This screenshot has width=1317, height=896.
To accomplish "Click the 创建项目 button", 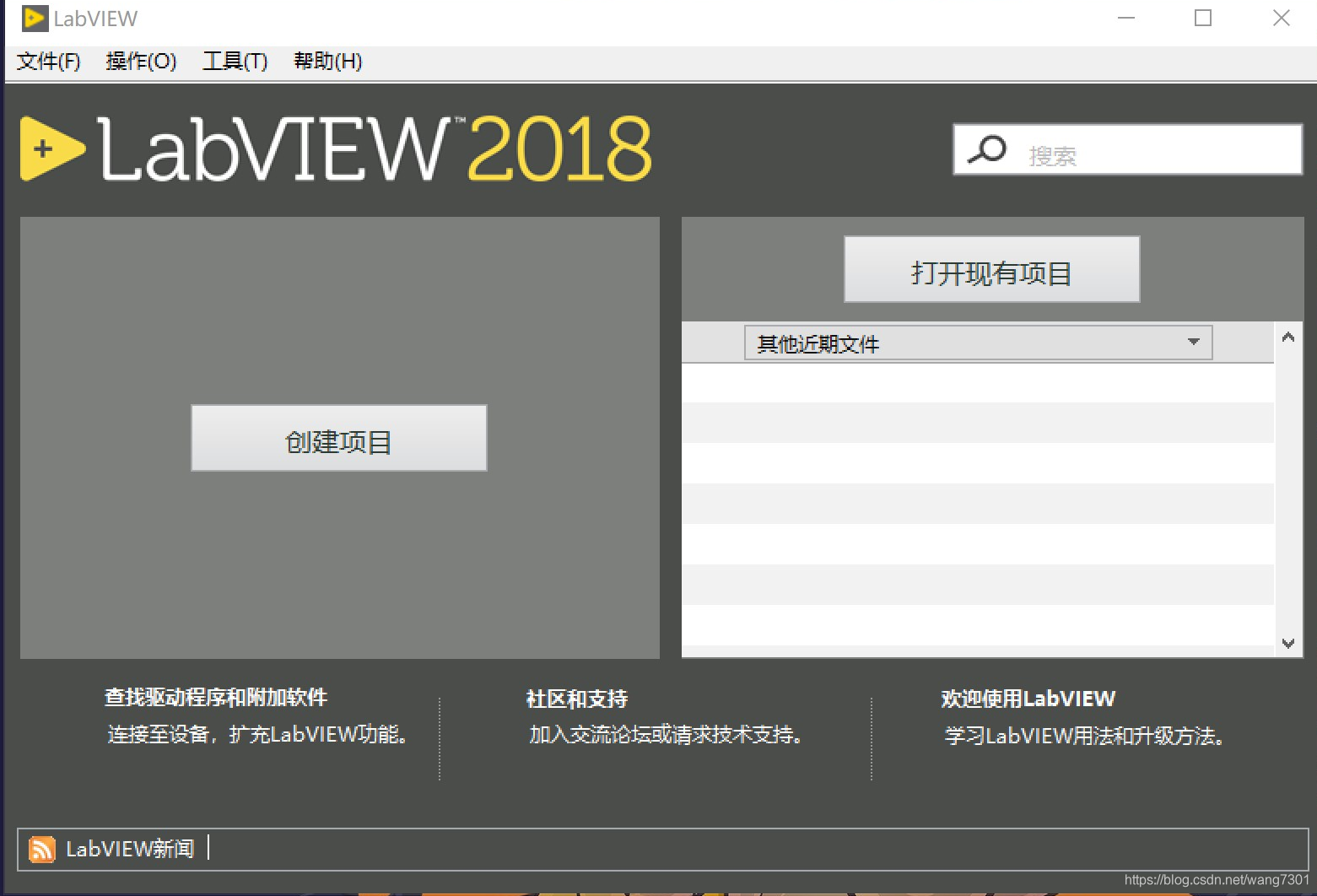I will click(x=337, y=438).
